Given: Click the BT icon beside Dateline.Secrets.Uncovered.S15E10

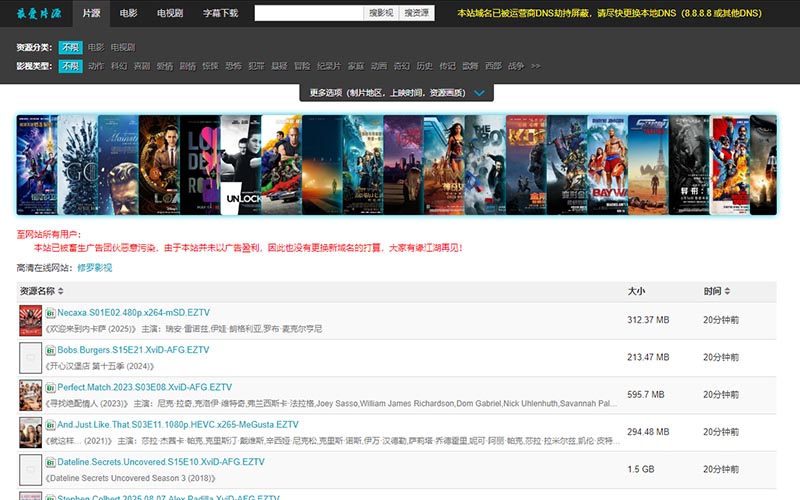Looking at the screenshot, I should 51,462.
